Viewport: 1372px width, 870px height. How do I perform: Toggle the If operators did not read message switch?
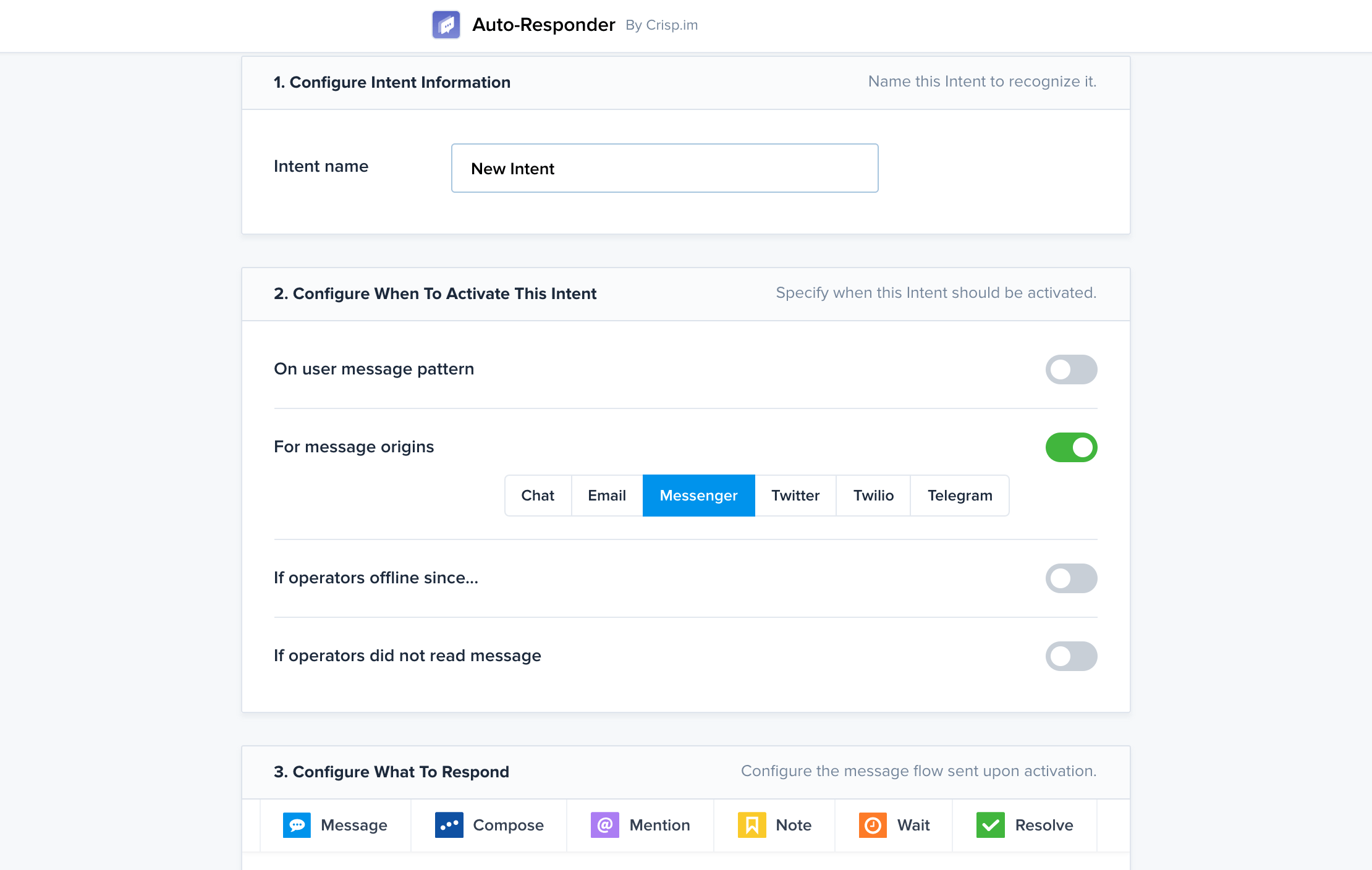pos(1071,655)
